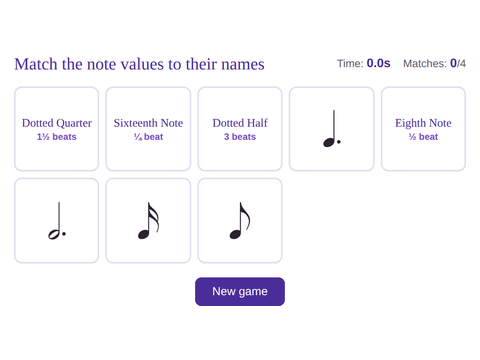Click the '3 beats' label
The image size is (480, 360).
pyautogui.click(x=240, y=137)
